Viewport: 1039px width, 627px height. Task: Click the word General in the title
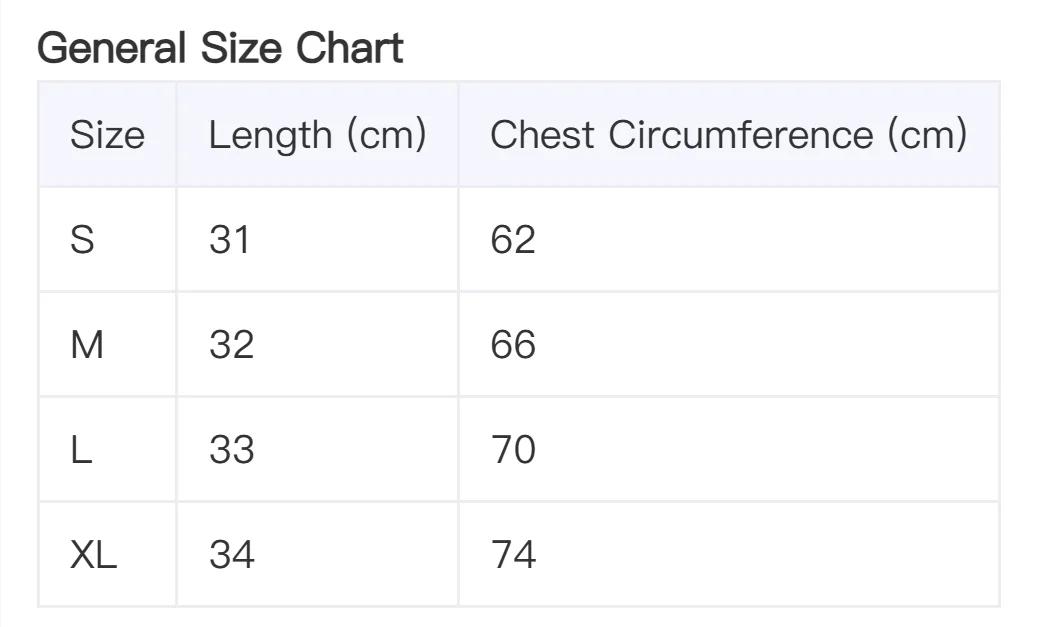pyautogui.click(x=112, y=48)
